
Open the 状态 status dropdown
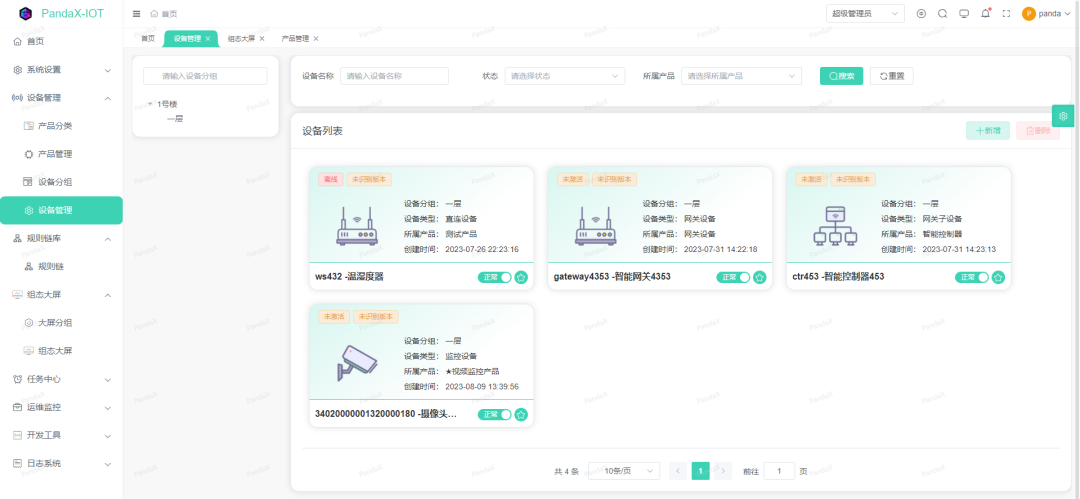pos(564,76)
